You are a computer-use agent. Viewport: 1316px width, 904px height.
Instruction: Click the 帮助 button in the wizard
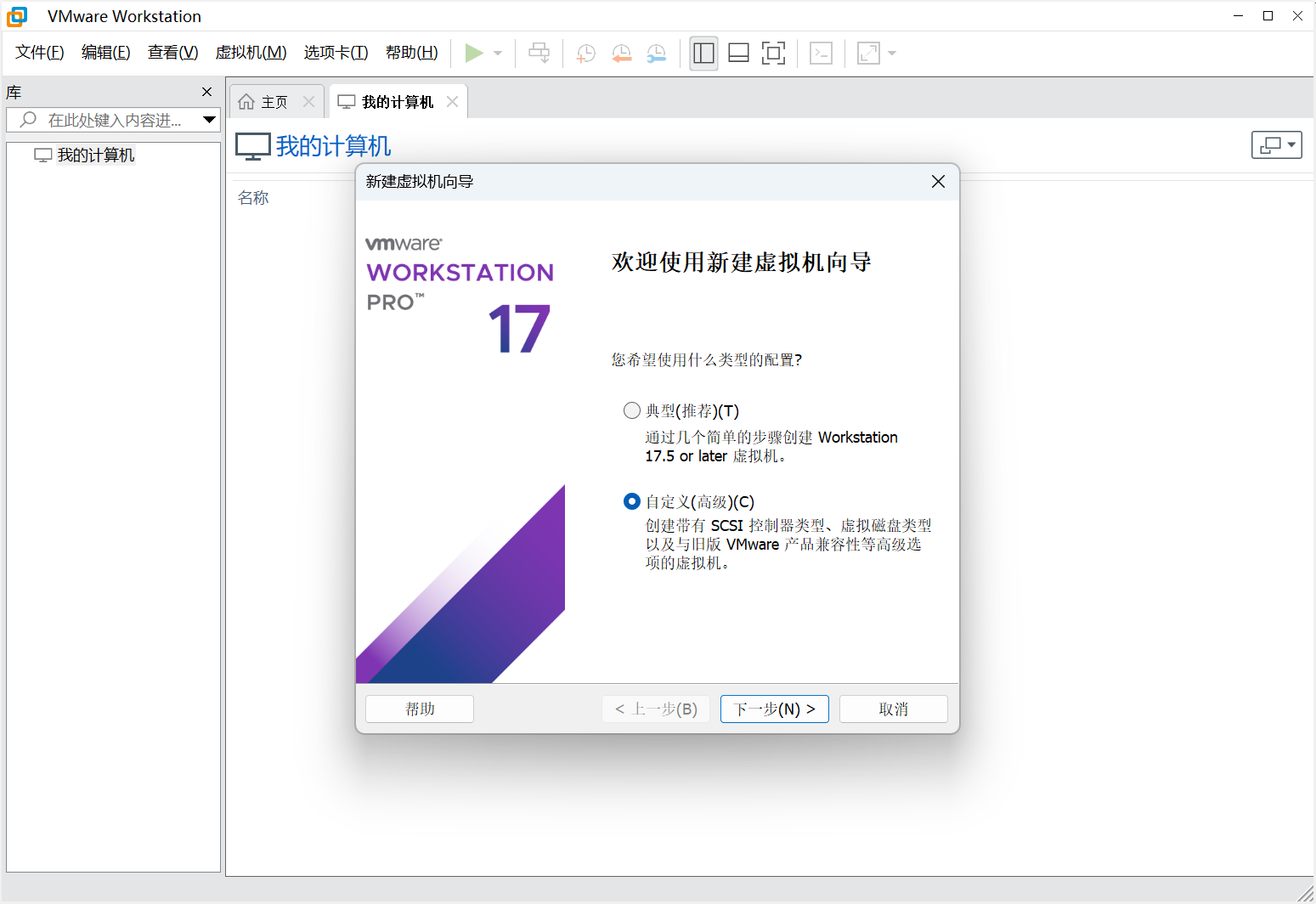(420, 709)
